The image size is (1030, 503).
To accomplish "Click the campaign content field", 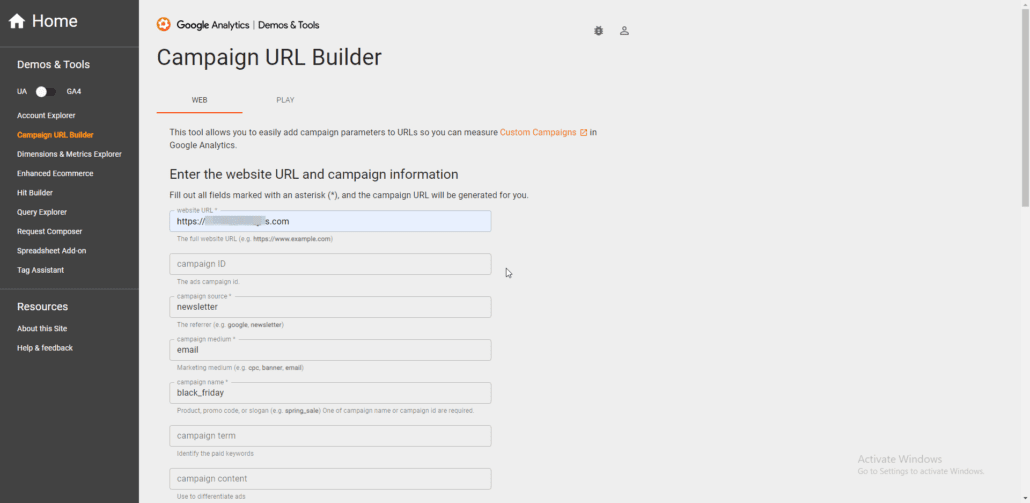I will (330, 479).
